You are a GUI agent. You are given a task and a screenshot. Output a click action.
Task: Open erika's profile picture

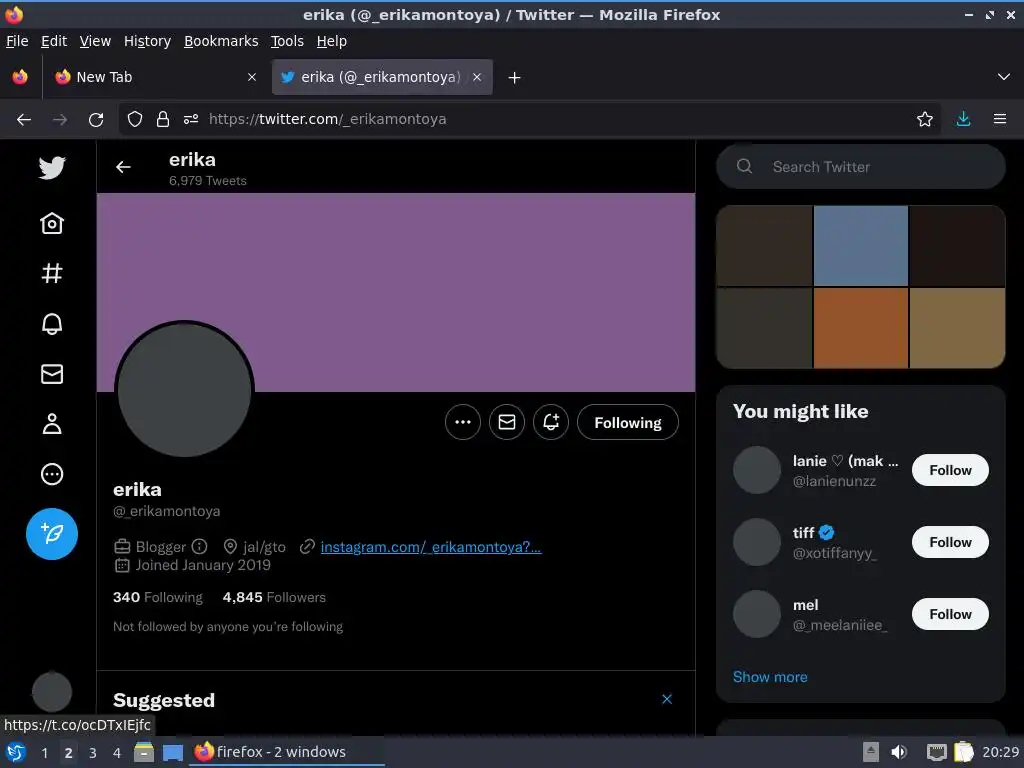[x=184, y=390]
